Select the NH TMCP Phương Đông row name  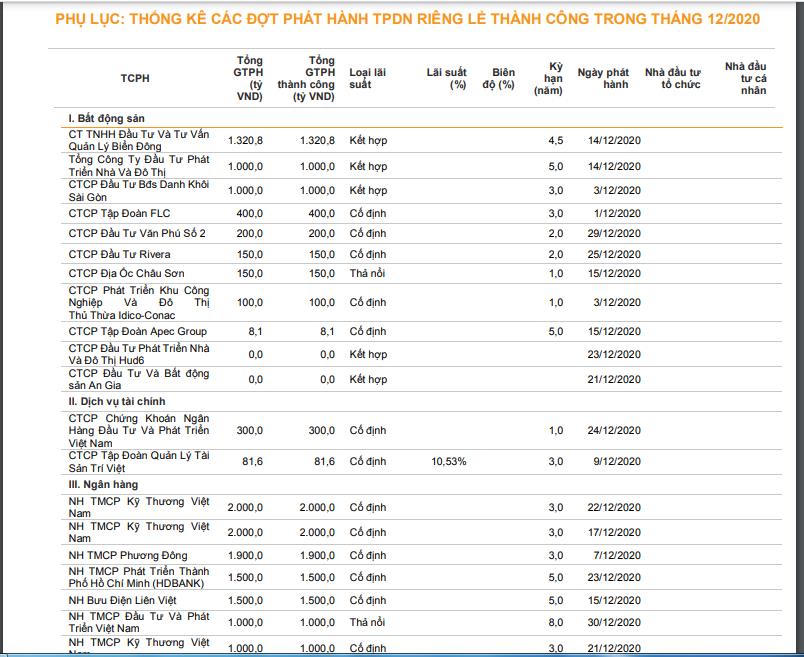pos(127,555)
